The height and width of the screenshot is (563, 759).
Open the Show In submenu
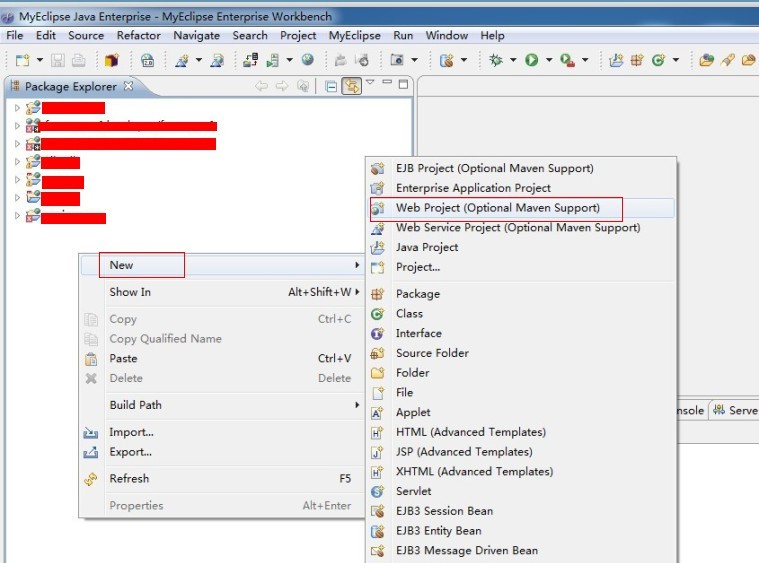tap(222, 292)
